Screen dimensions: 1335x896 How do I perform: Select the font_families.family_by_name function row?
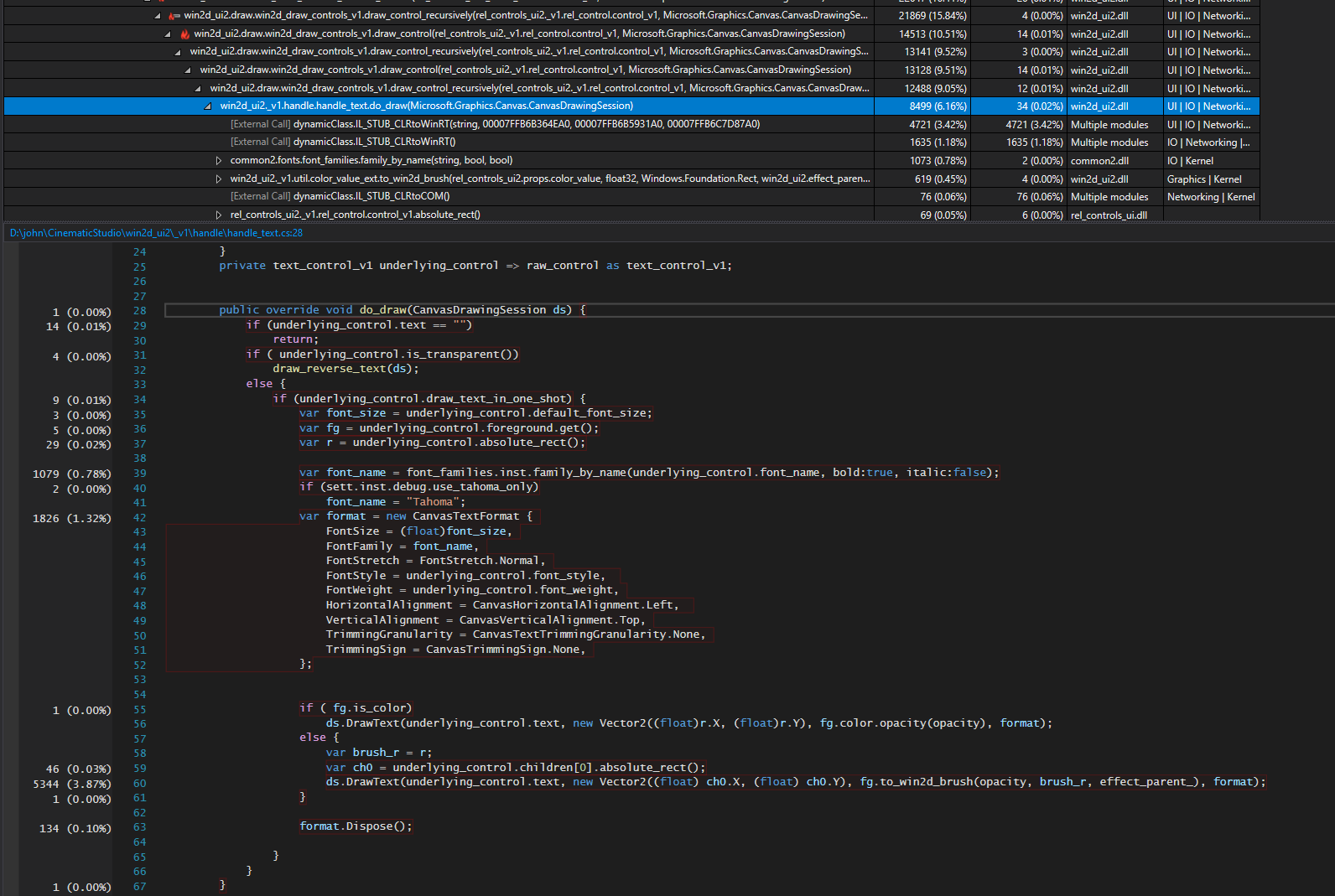click(x=631, y=160)
